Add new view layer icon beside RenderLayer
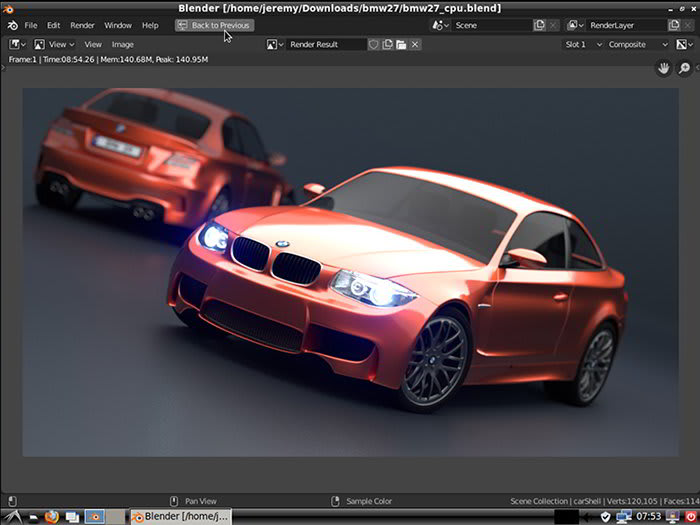This screenshot has width=700, height=525. [x=674, y=25]
